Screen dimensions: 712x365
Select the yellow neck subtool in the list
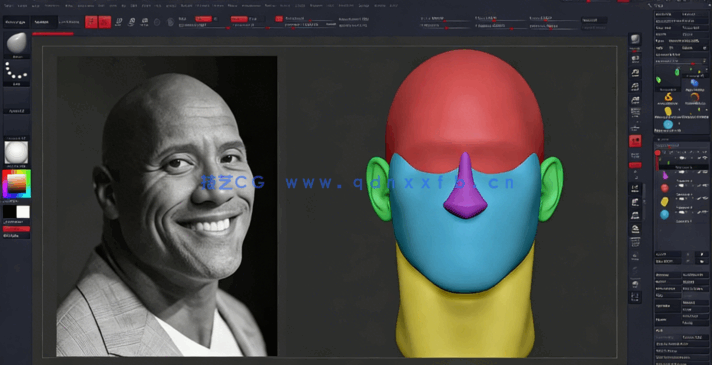665,201
